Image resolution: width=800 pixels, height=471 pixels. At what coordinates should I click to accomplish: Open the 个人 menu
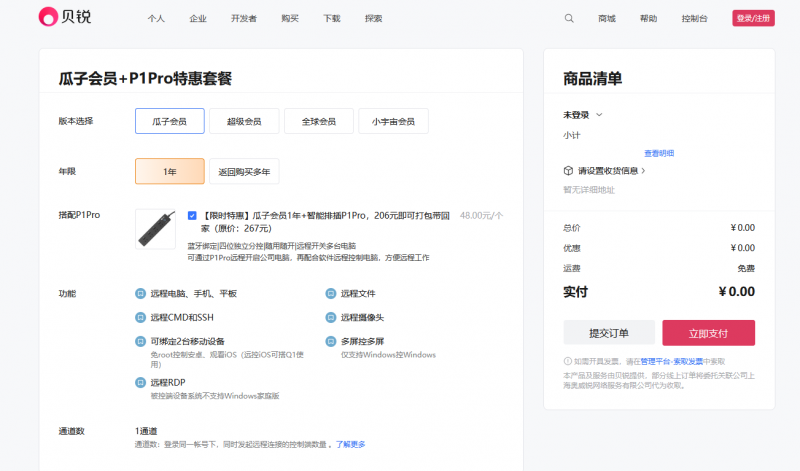click(156, 18)
